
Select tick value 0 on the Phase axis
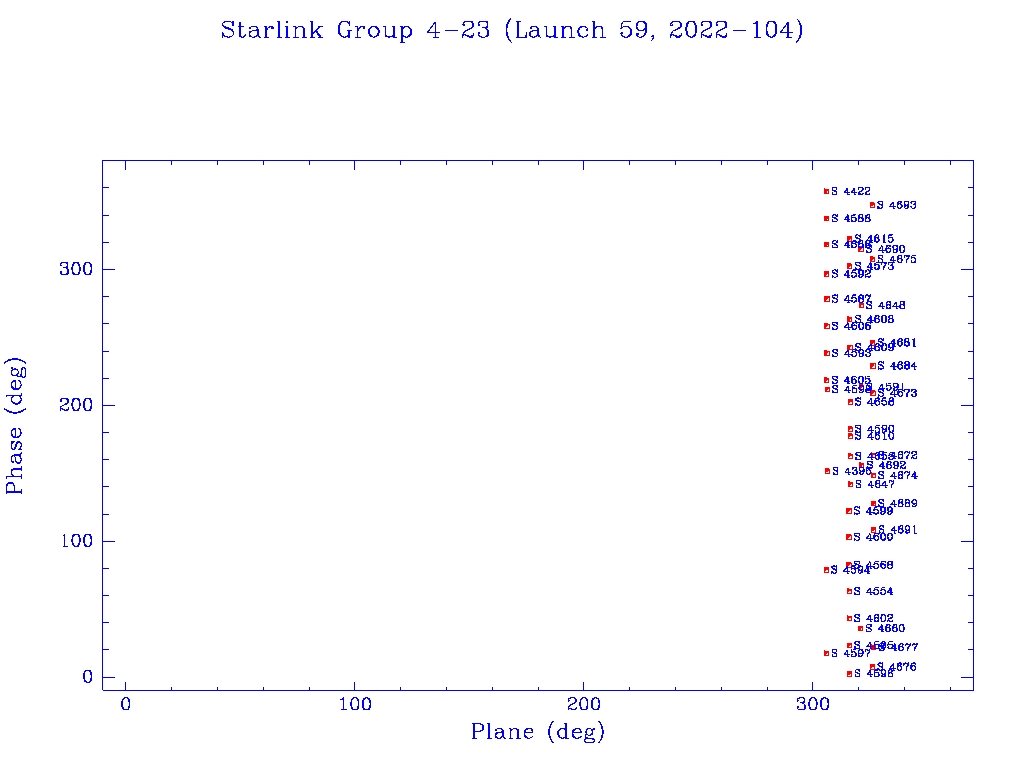[x=88, y=677]
